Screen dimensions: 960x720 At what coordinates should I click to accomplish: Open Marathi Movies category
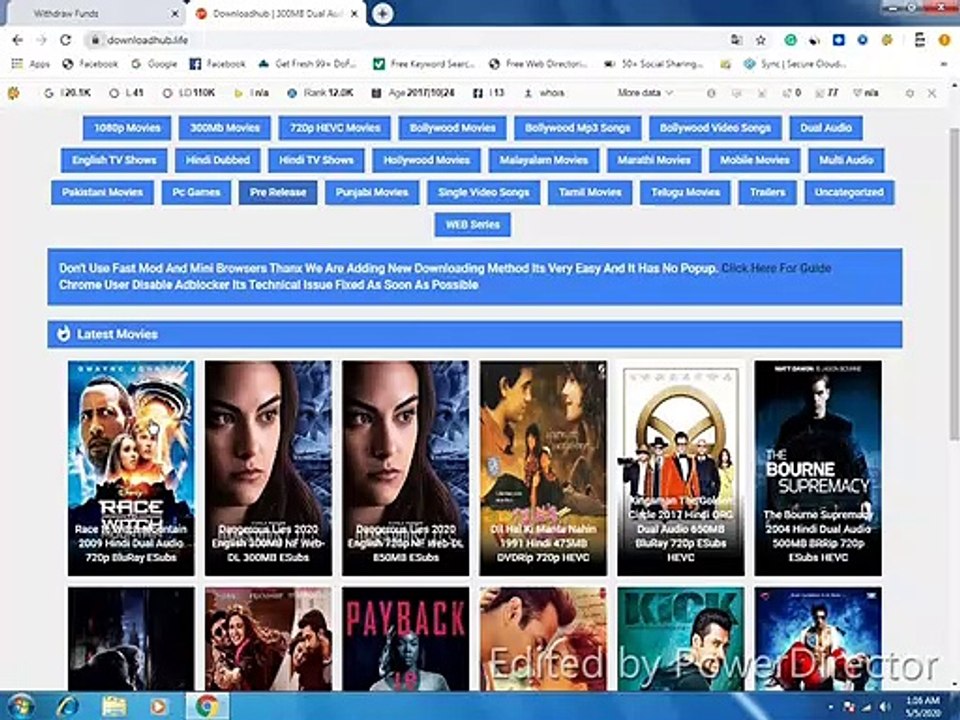pos(654,160)
